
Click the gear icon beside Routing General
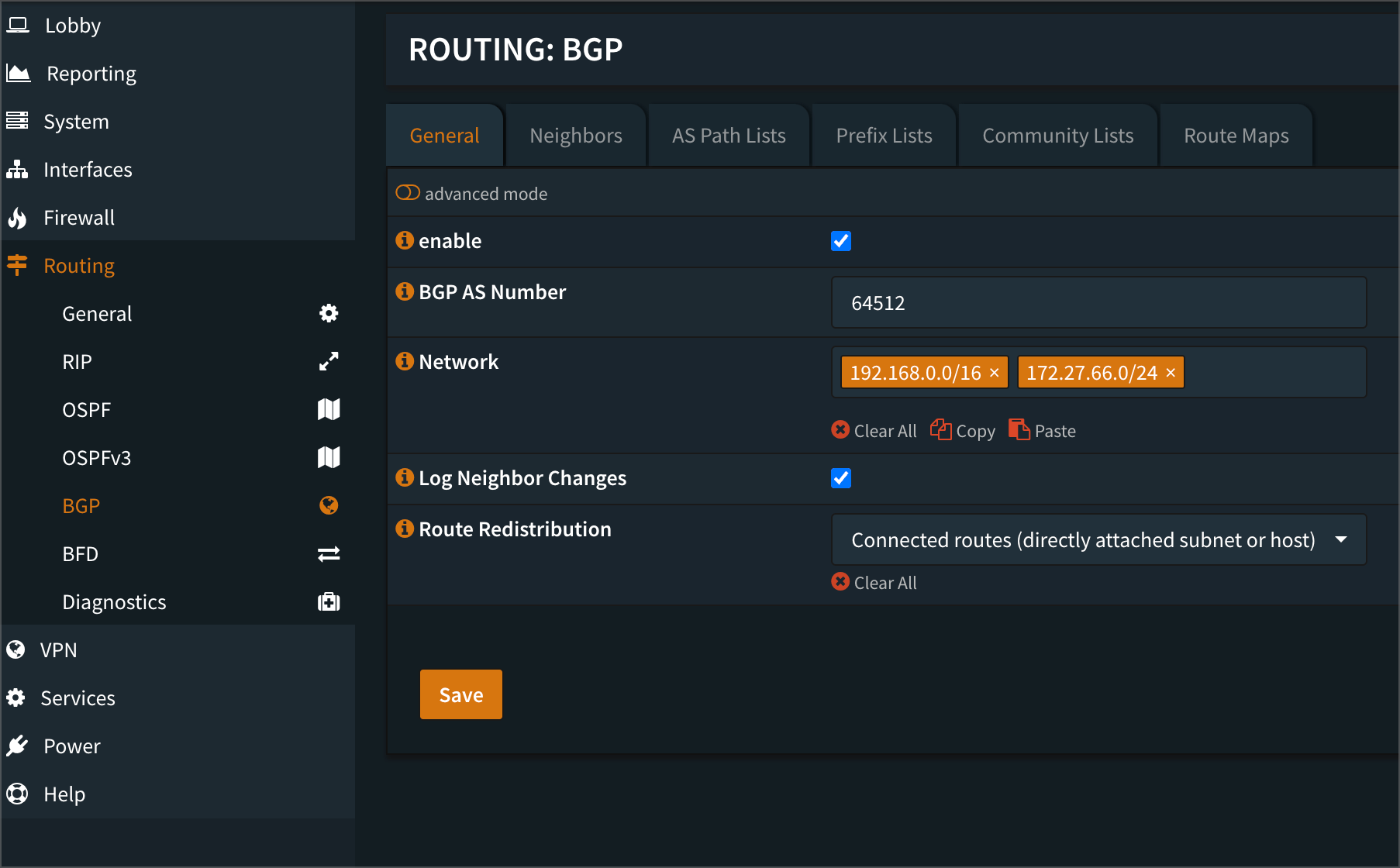point(329,313)
